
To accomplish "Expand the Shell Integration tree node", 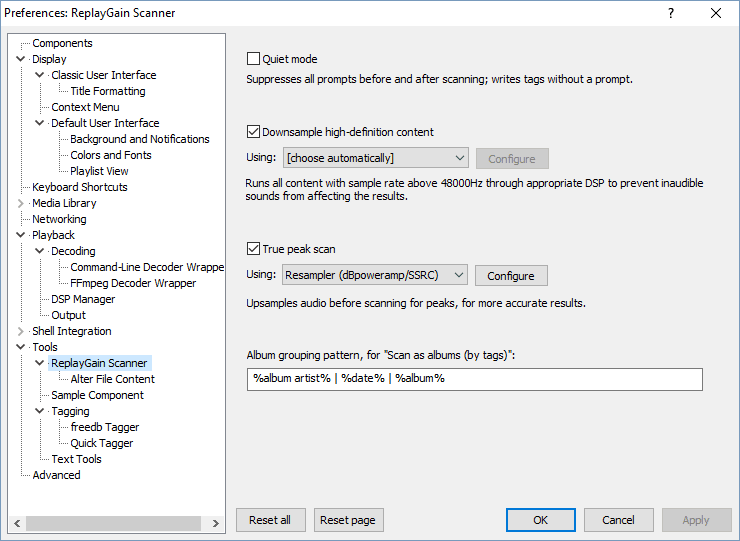I will [x=21, y=331].
